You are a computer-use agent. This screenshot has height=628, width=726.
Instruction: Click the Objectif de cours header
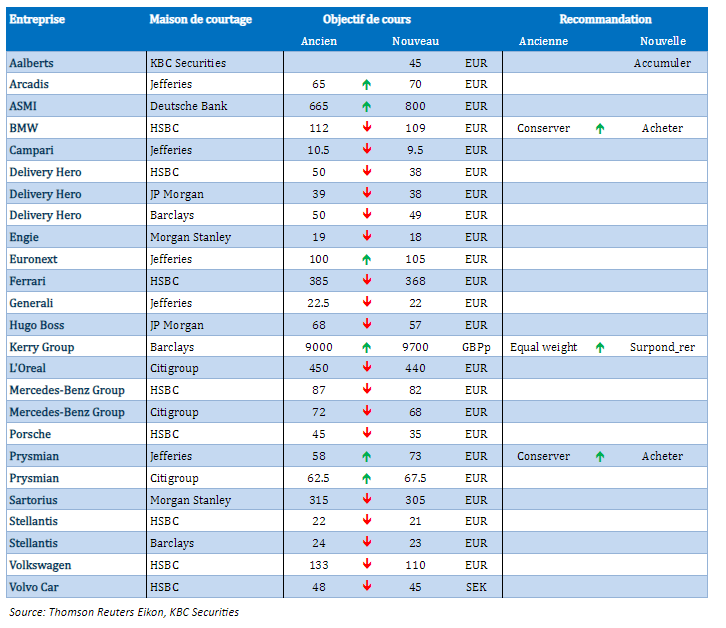[367, 19]
